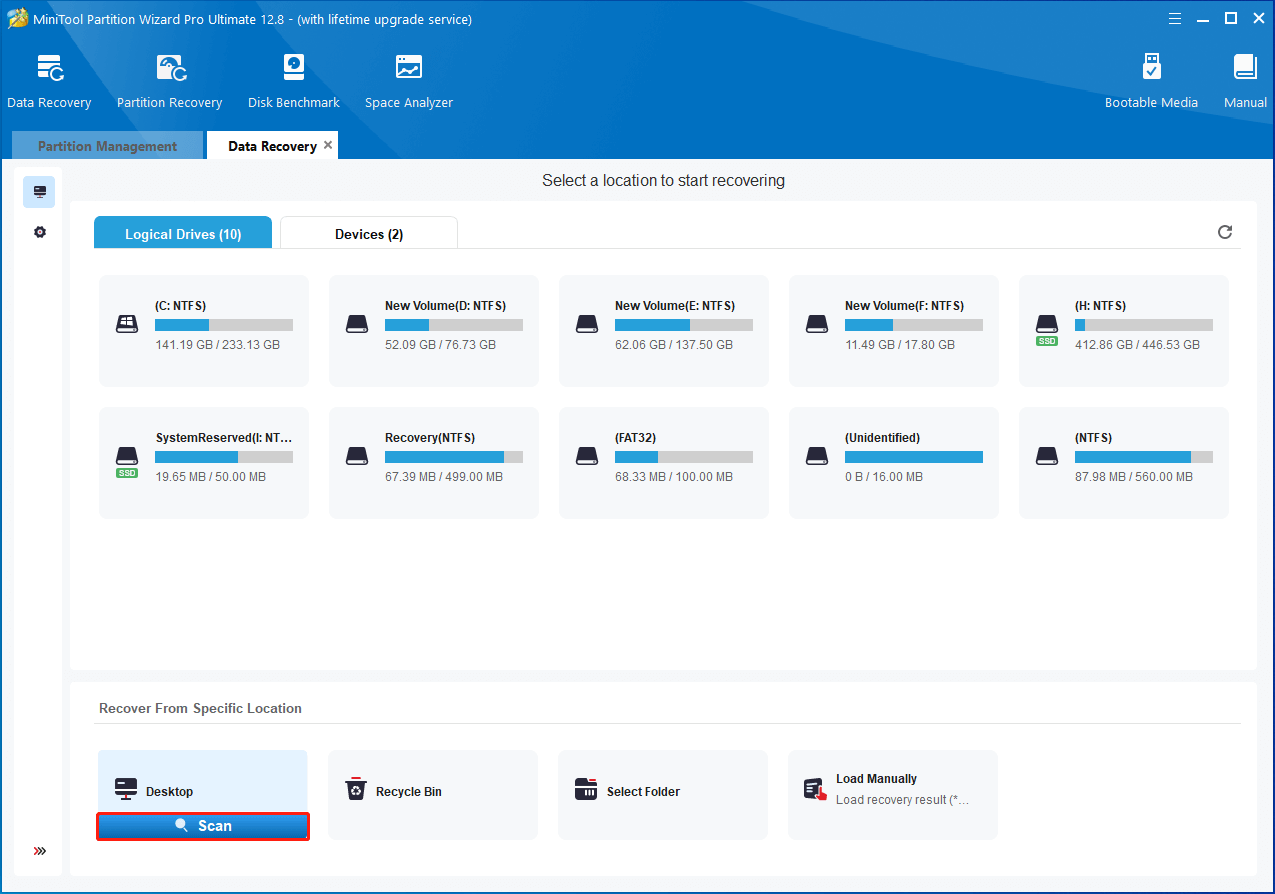
Task: Select the (H: NTFS) drive label
Action: pyautogui.click(x=1101, y=306)
